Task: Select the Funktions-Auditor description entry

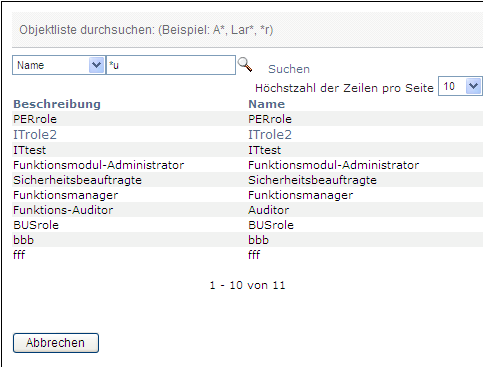Action: tap(63, 210)
